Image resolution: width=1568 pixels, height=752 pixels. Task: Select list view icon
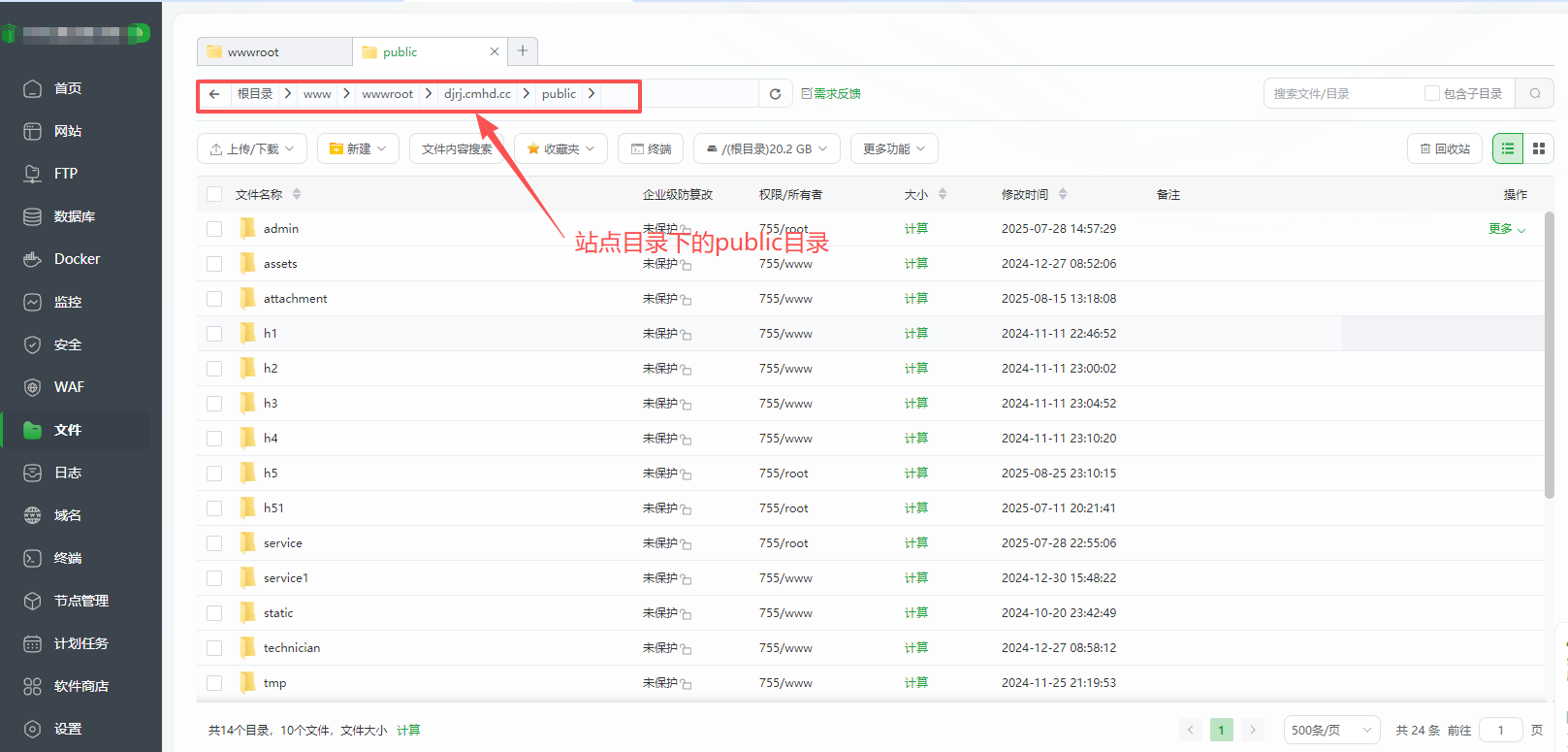(1507, 148)
